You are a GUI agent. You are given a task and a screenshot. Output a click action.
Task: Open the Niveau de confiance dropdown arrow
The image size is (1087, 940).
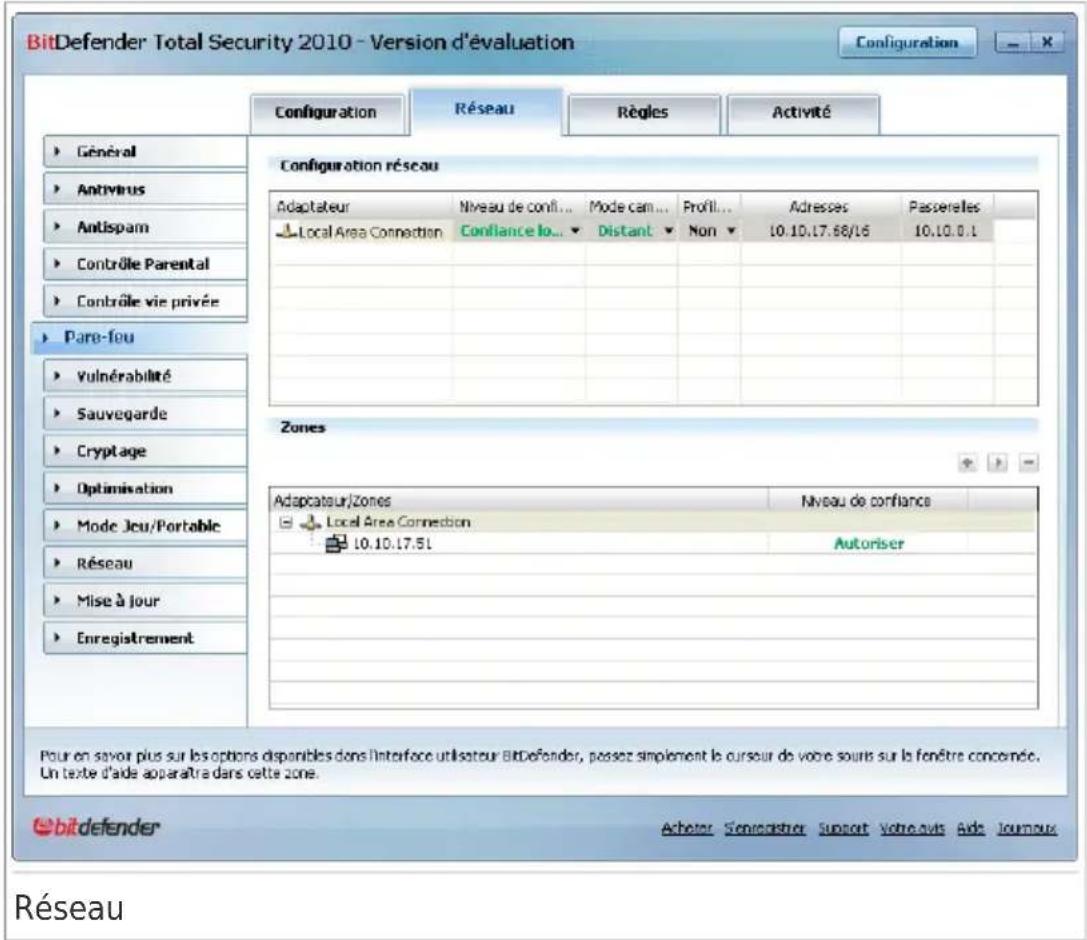pyautogui.click(x=575, y=231)
